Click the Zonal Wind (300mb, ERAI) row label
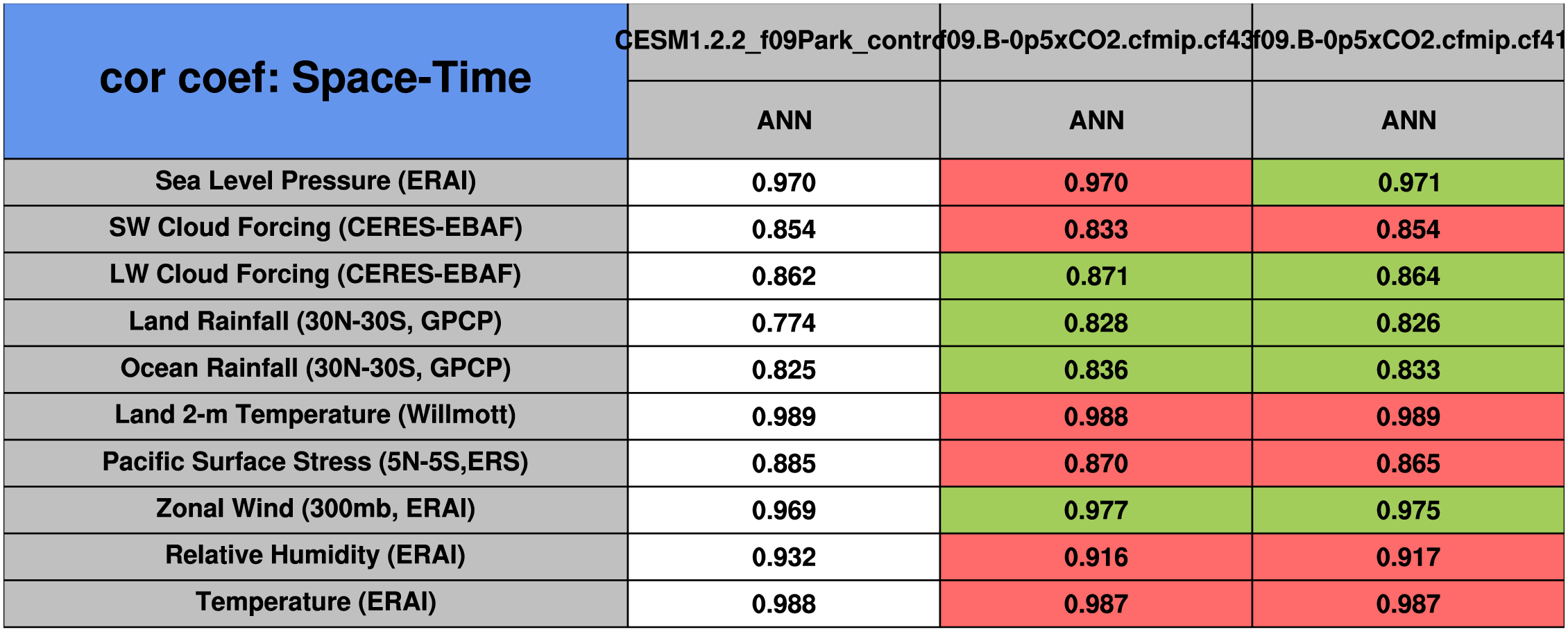Viewport: 1568px width, 632px height. tap(316, 509)
